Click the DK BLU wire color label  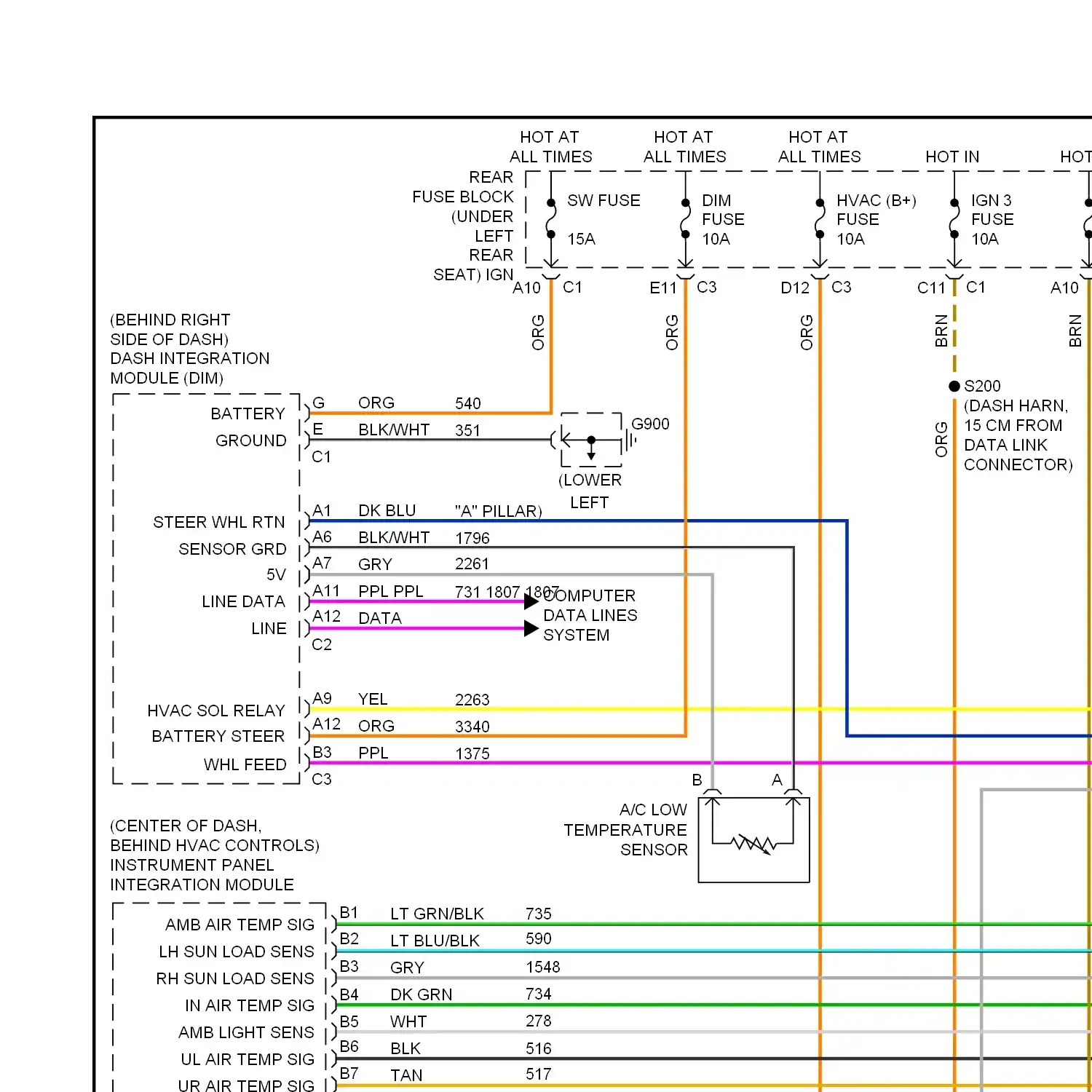[x=387, y=511]
